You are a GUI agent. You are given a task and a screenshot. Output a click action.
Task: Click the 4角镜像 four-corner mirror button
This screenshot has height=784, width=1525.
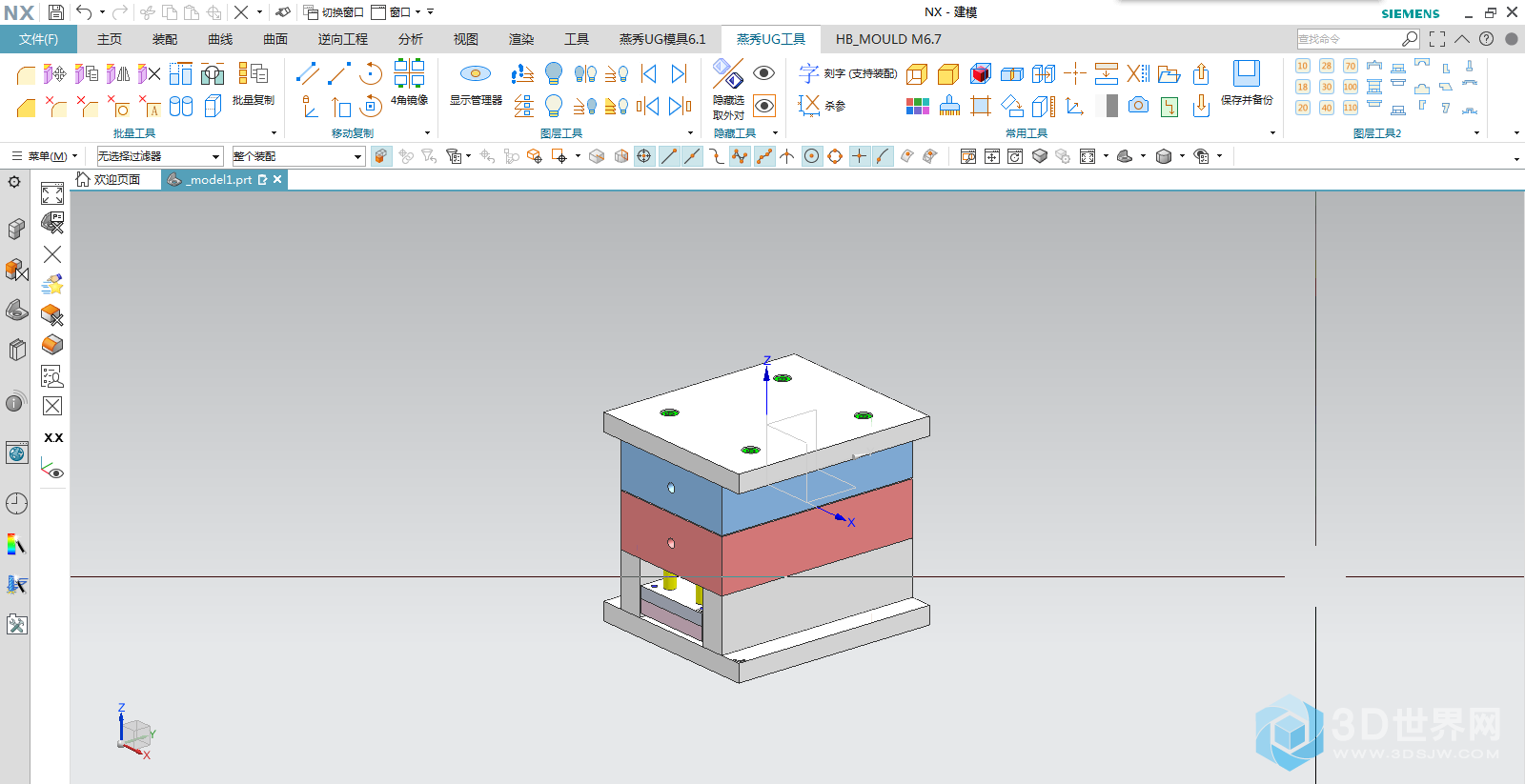(409, 82)
